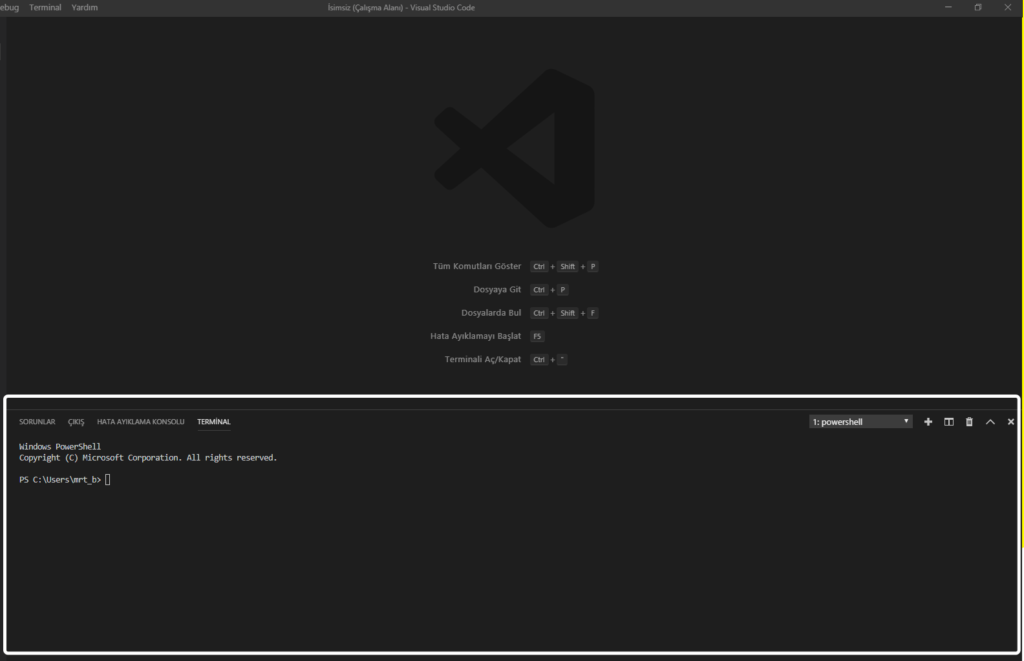Click the F5 key hint label
The width and height of the screenshot is (1024, 661).
click(x=537, y=336)
